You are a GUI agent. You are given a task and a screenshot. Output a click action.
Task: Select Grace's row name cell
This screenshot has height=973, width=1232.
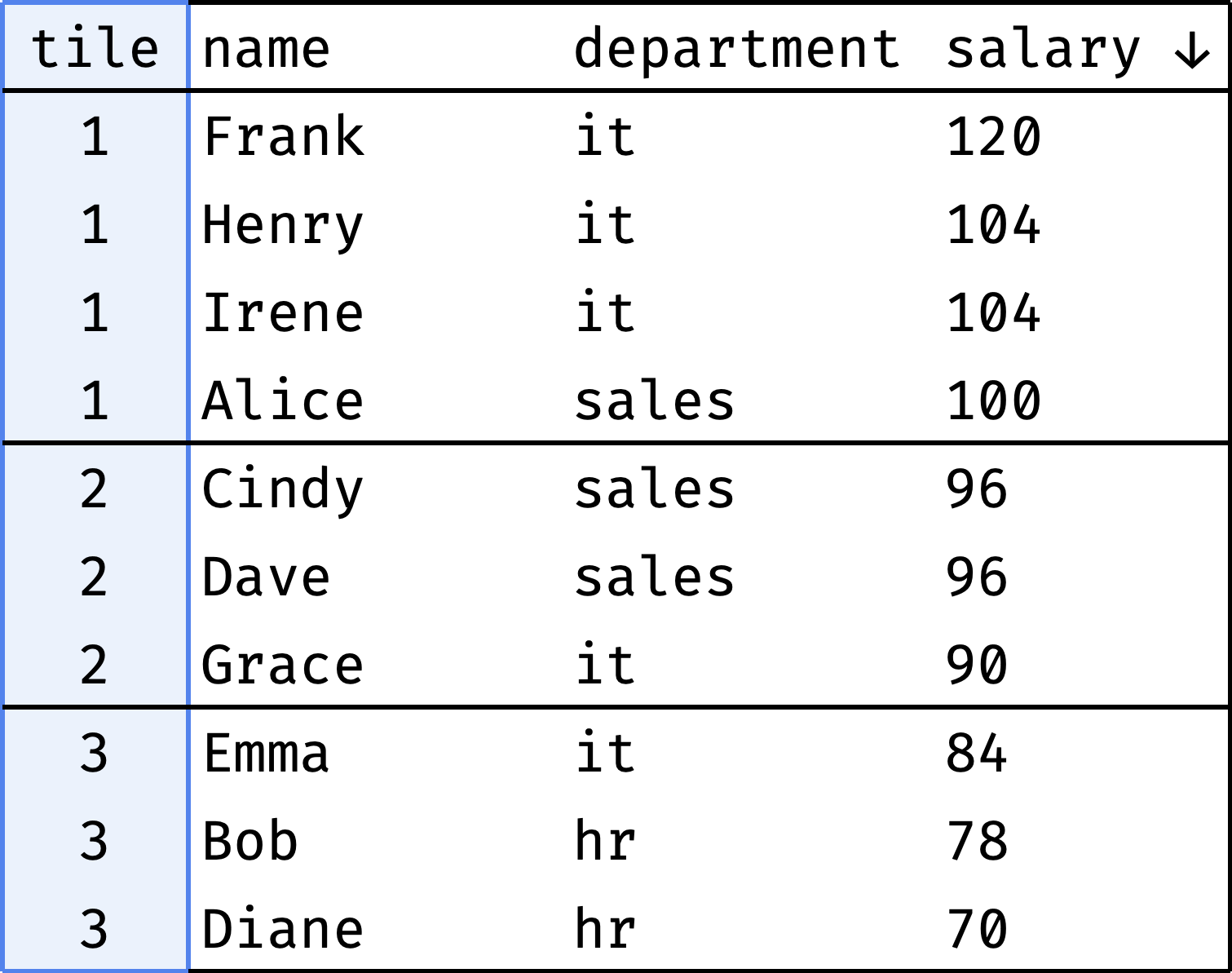coord(283,666)
